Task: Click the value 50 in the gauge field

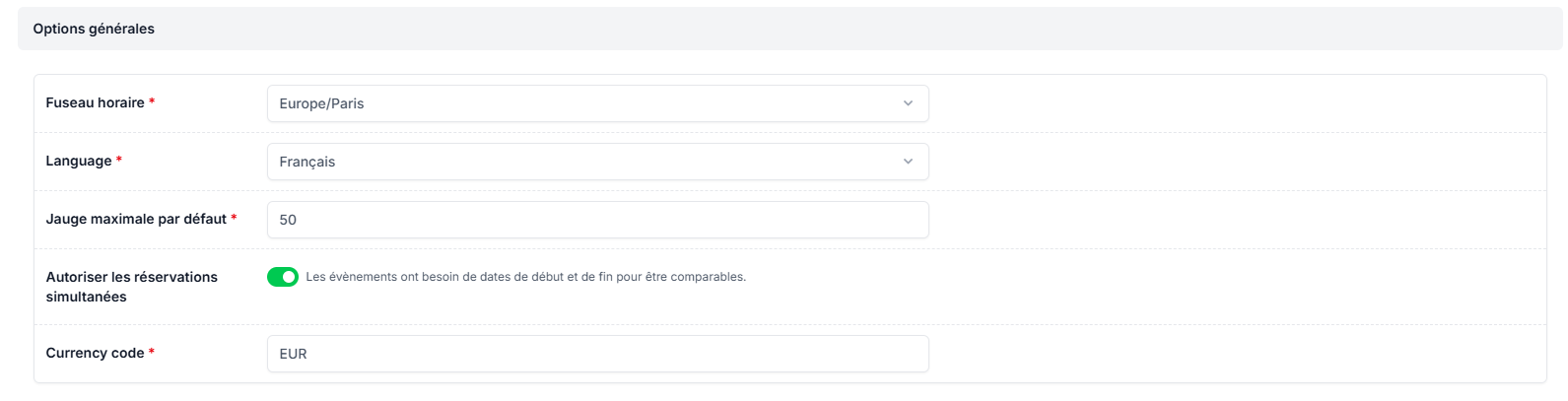Action: pos(288,220)
